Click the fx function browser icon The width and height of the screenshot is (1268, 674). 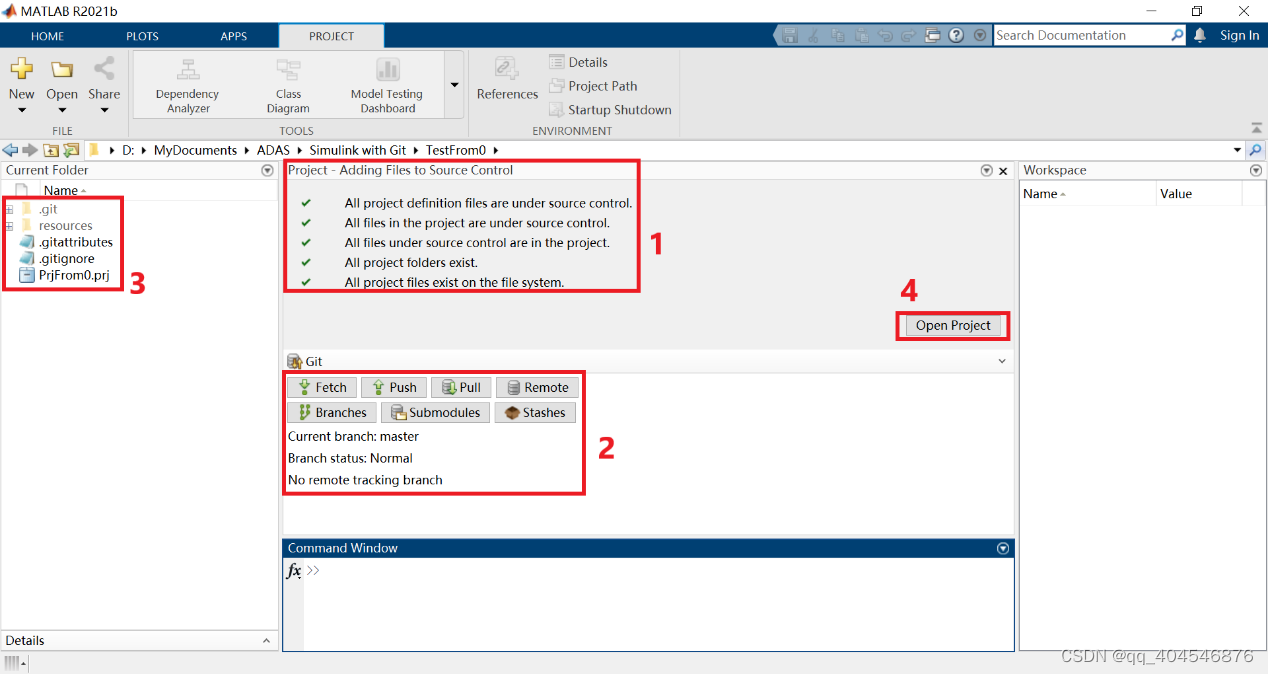click(294, 571)
